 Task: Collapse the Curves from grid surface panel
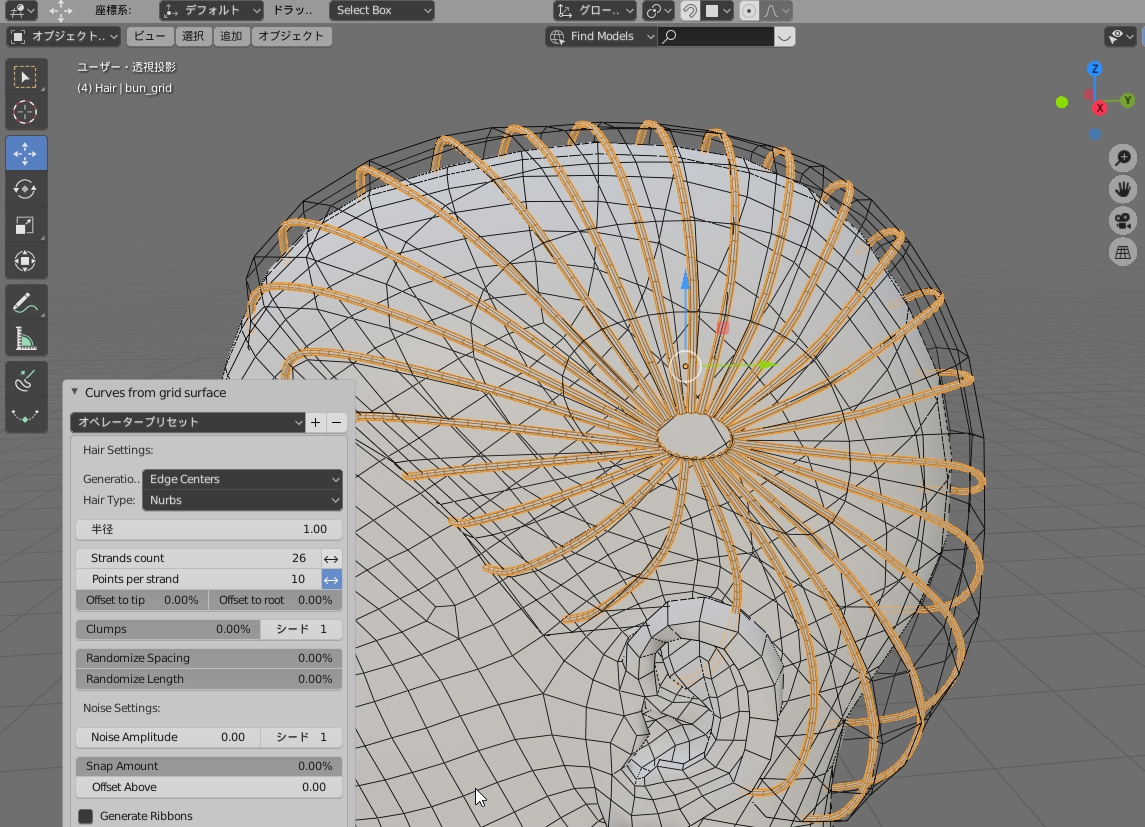click(75, 393)
